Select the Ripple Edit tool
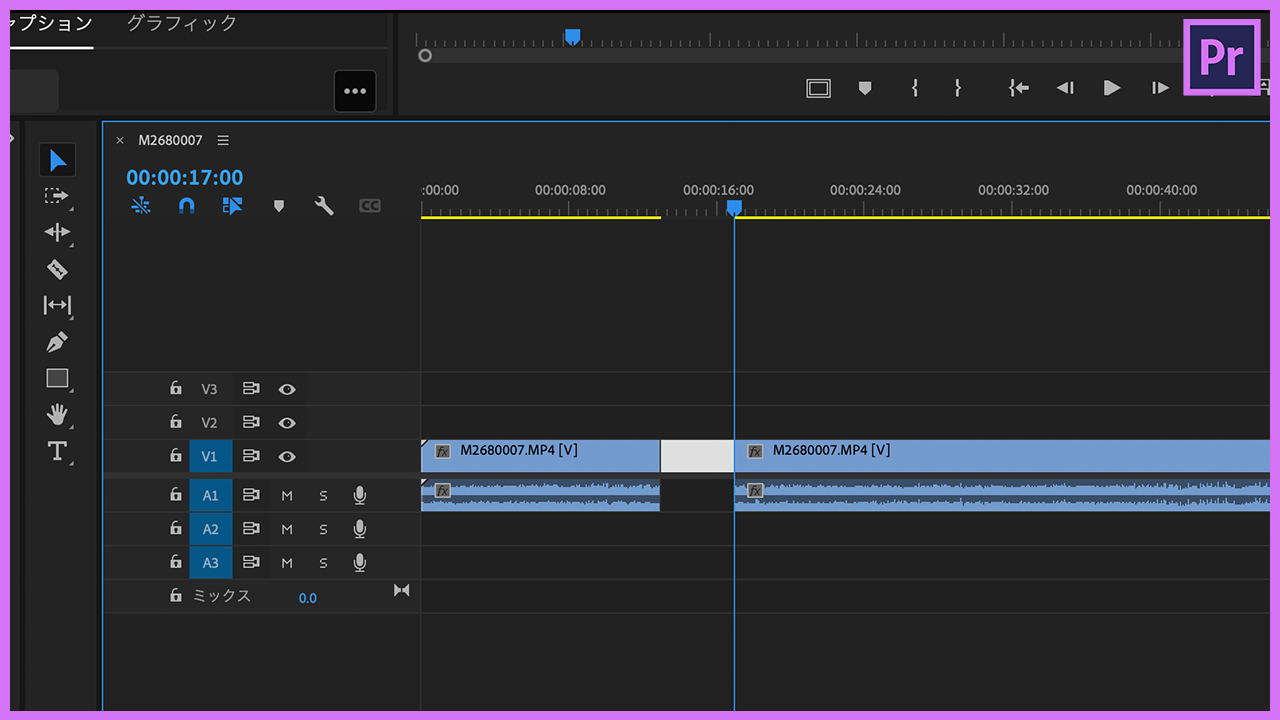The height and width of the screenshot is (720, 1280). coord(57,233)
